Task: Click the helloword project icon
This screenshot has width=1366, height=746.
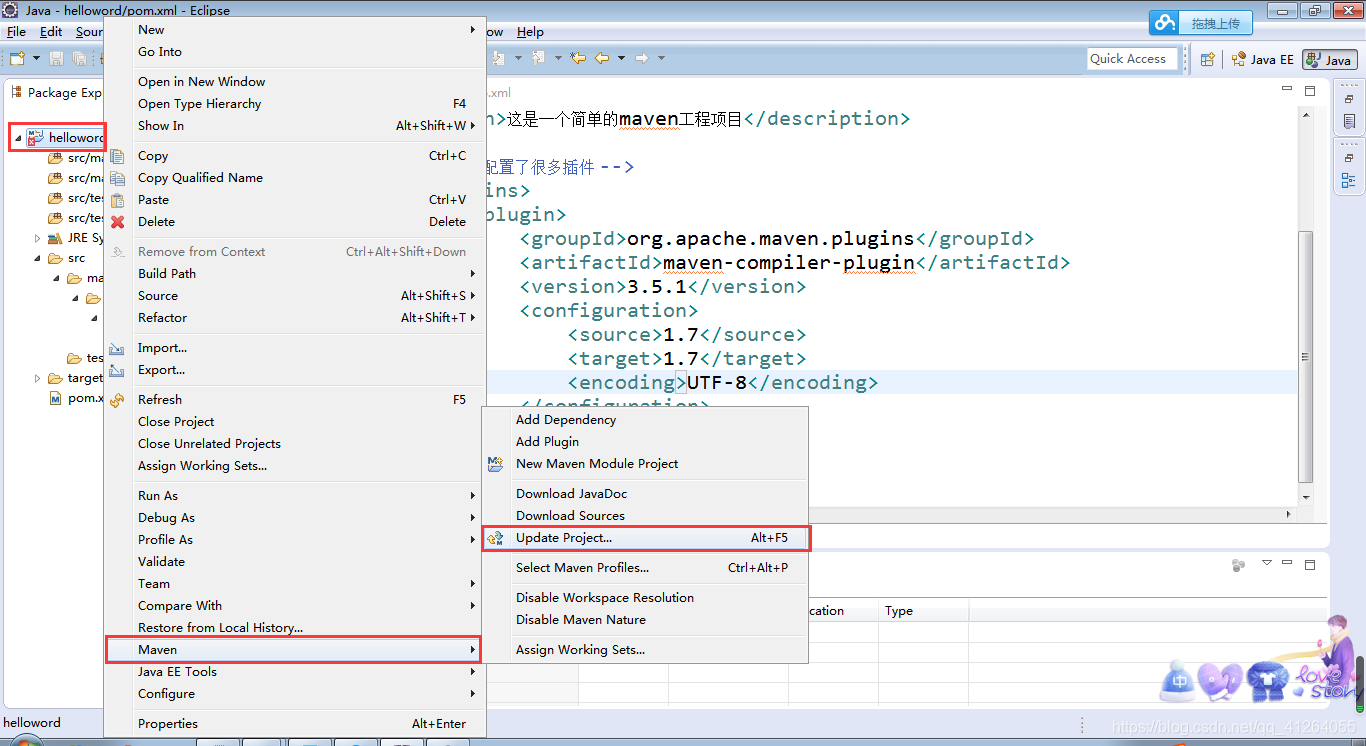Action: pos(36,137)
